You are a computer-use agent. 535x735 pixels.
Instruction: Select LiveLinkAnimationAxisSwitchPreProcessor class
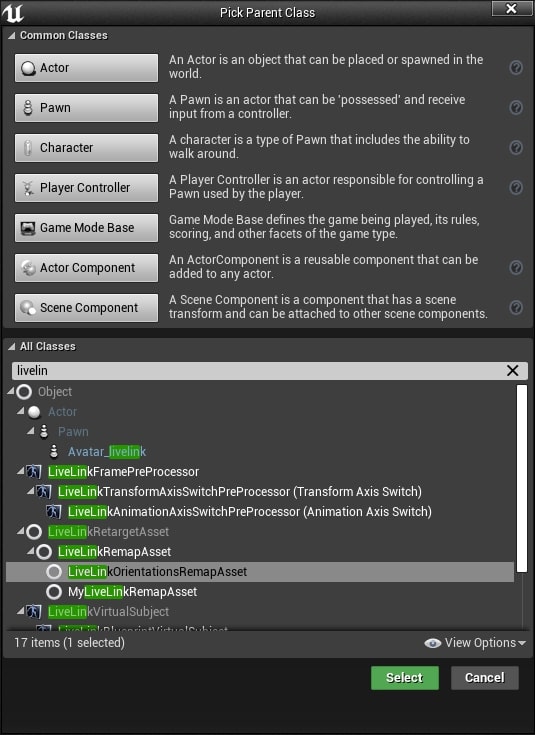coord(249,511)
